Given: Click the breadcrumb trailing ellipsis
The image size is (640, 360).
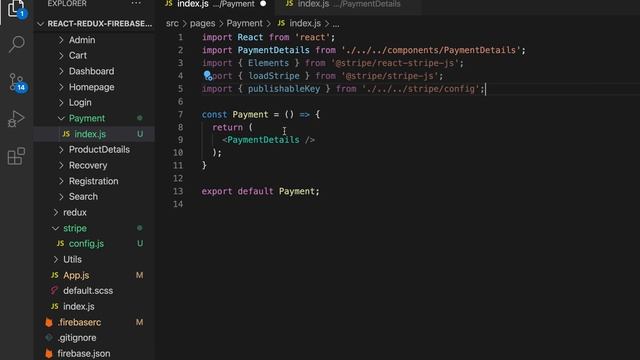Looking at the screenshot, I should pyautogui.click(x=336, y=24).
